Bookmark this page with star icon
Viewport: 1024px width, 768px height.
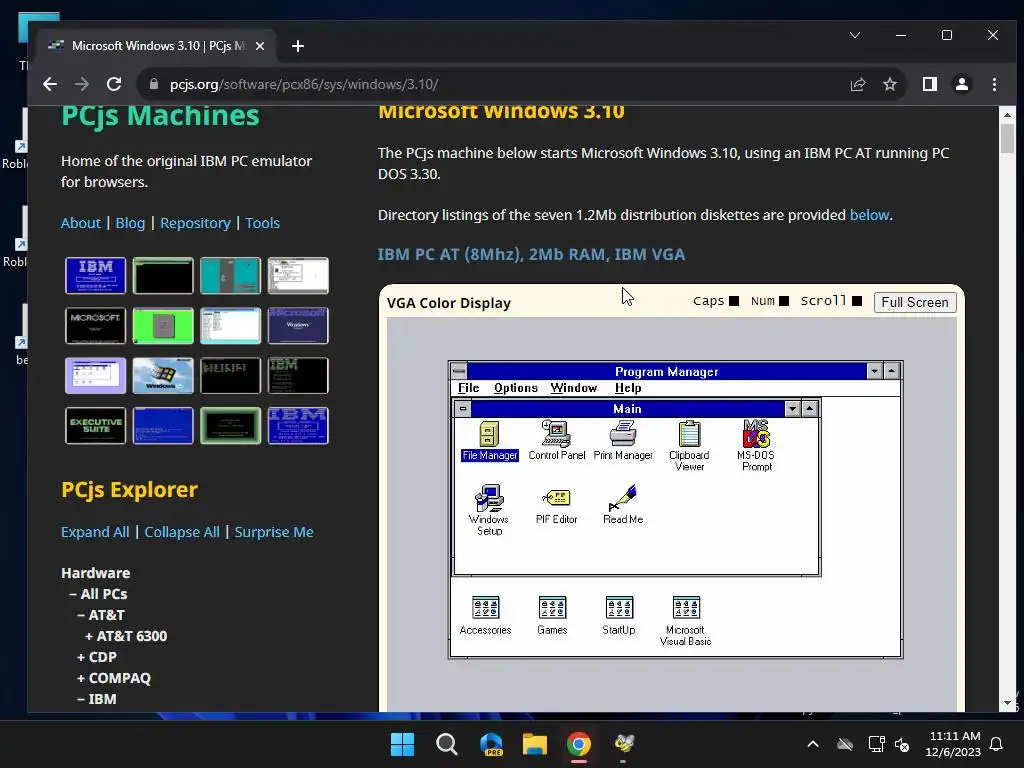(x=889, y=84)
